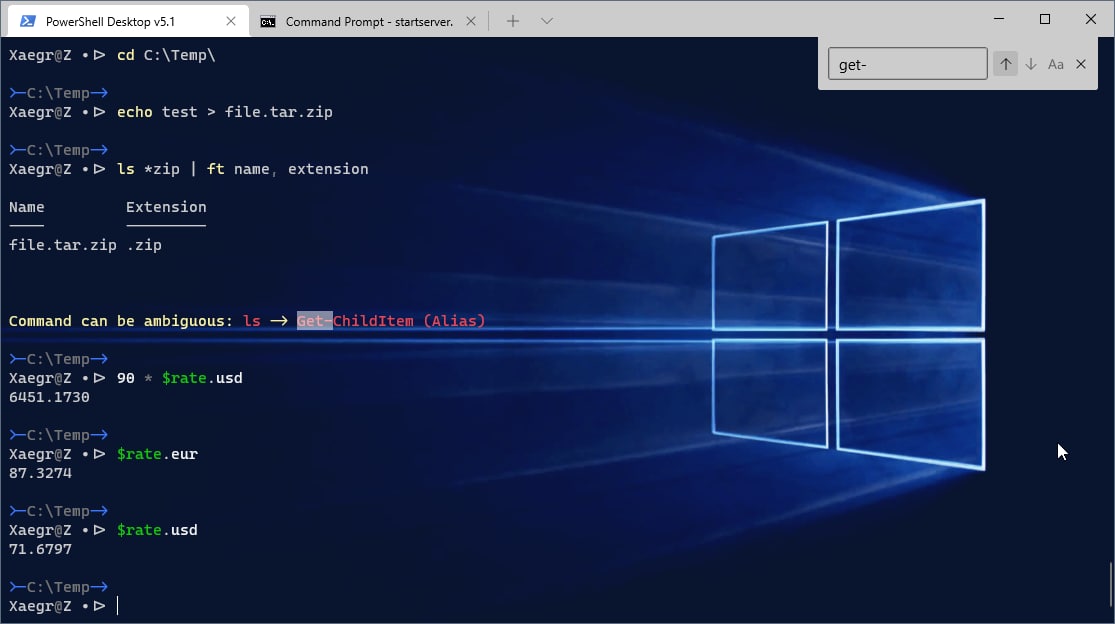1115x624 pixels.
Task: Close the Command Prompt tab
Action: coord(471,21)
